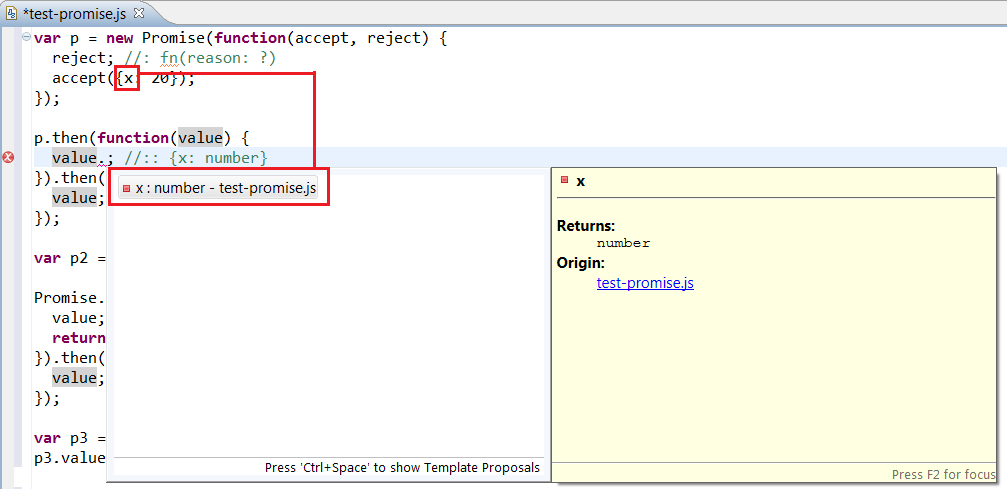Click the red icon beside 'x' in documentation popup

coord(565,181)
